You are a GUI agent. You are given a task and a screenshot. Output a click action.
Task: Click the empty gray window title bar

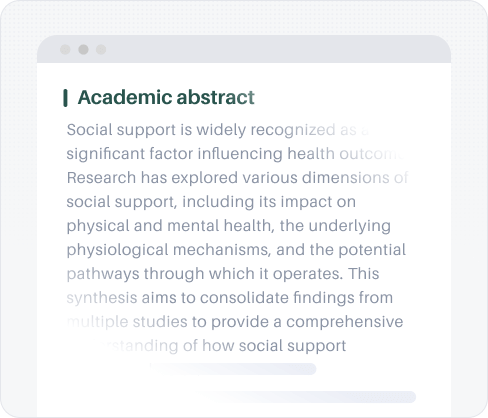pyautogui.click(x=244, y=49)
